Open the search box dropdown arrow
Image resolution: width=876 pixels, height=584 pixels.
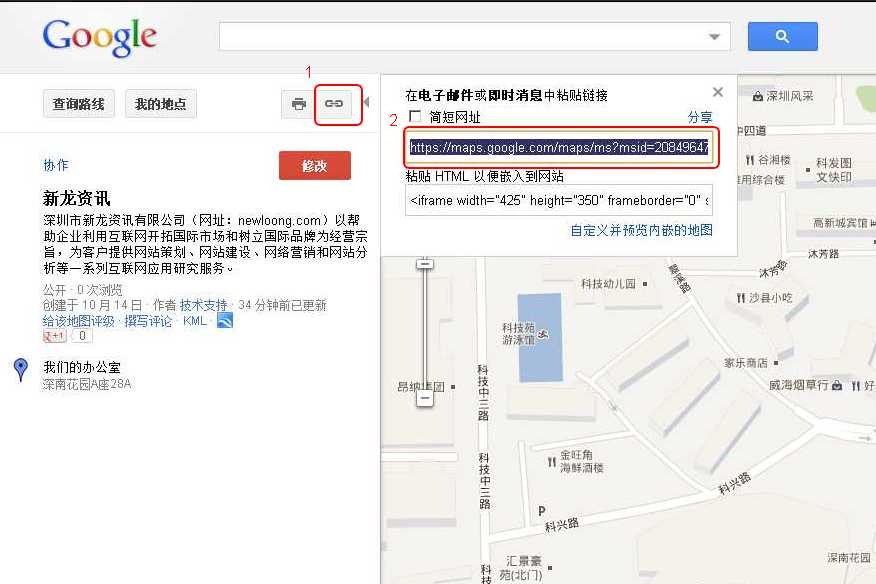coord(713,35)
